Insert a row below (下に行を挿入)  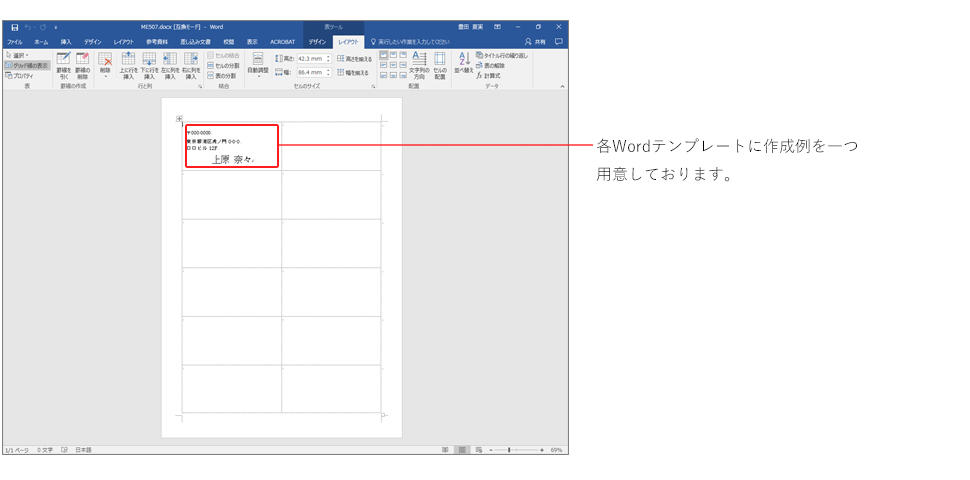(x=149, y=66)
